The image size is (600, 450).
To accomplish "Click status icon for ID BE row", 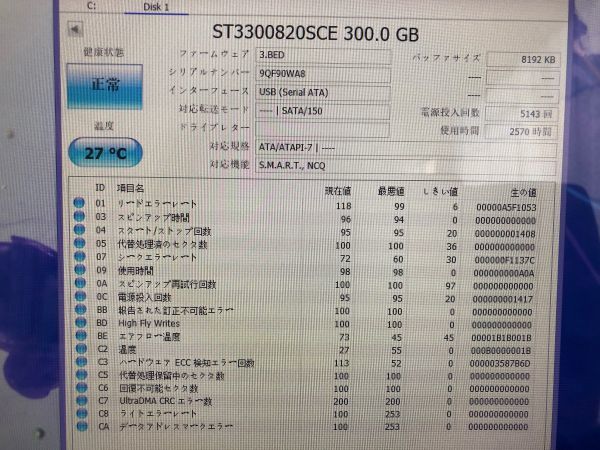I will 81,336.
